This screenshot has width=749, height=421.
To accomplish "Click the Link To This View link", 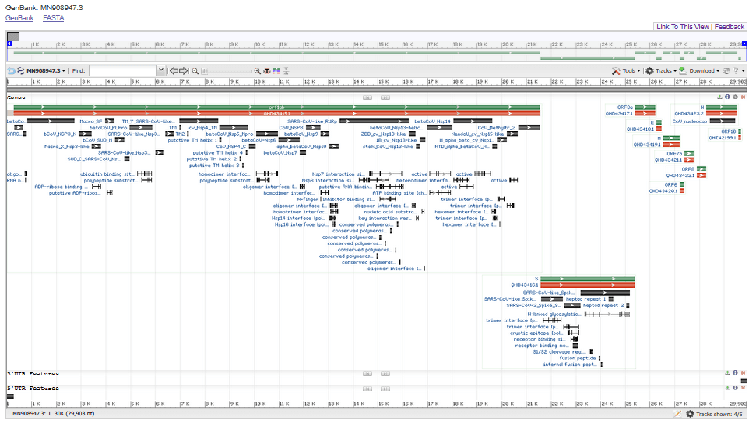I will [683, 27].
